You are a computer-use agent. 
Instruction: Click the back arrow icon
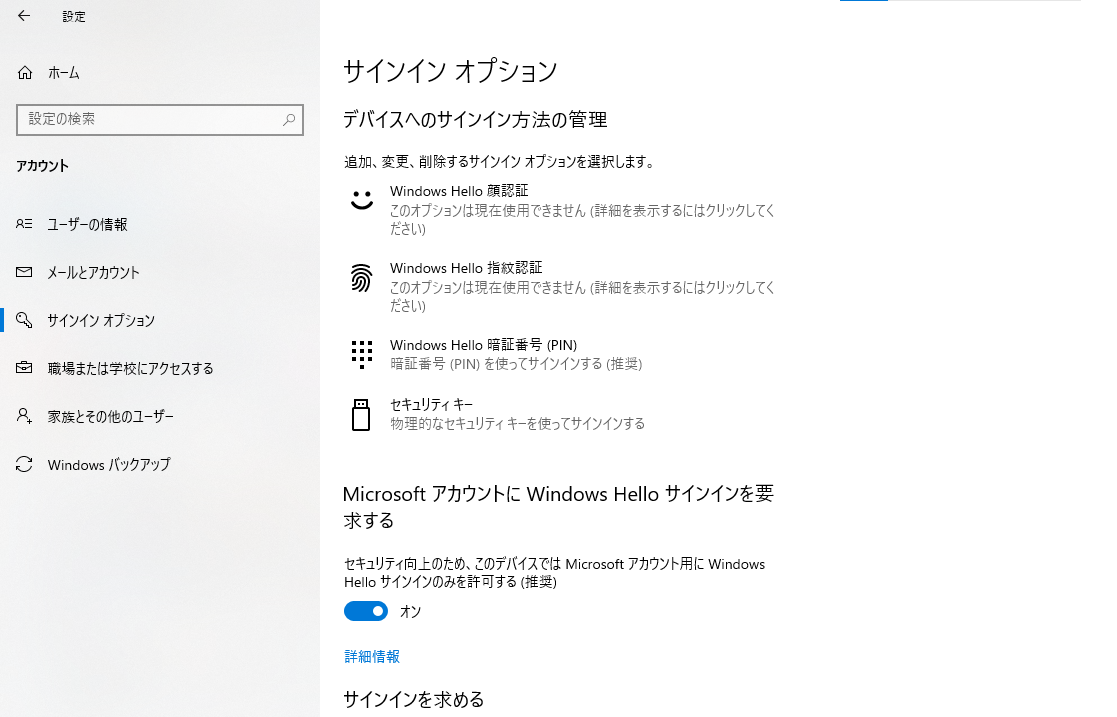click(24, 16)
